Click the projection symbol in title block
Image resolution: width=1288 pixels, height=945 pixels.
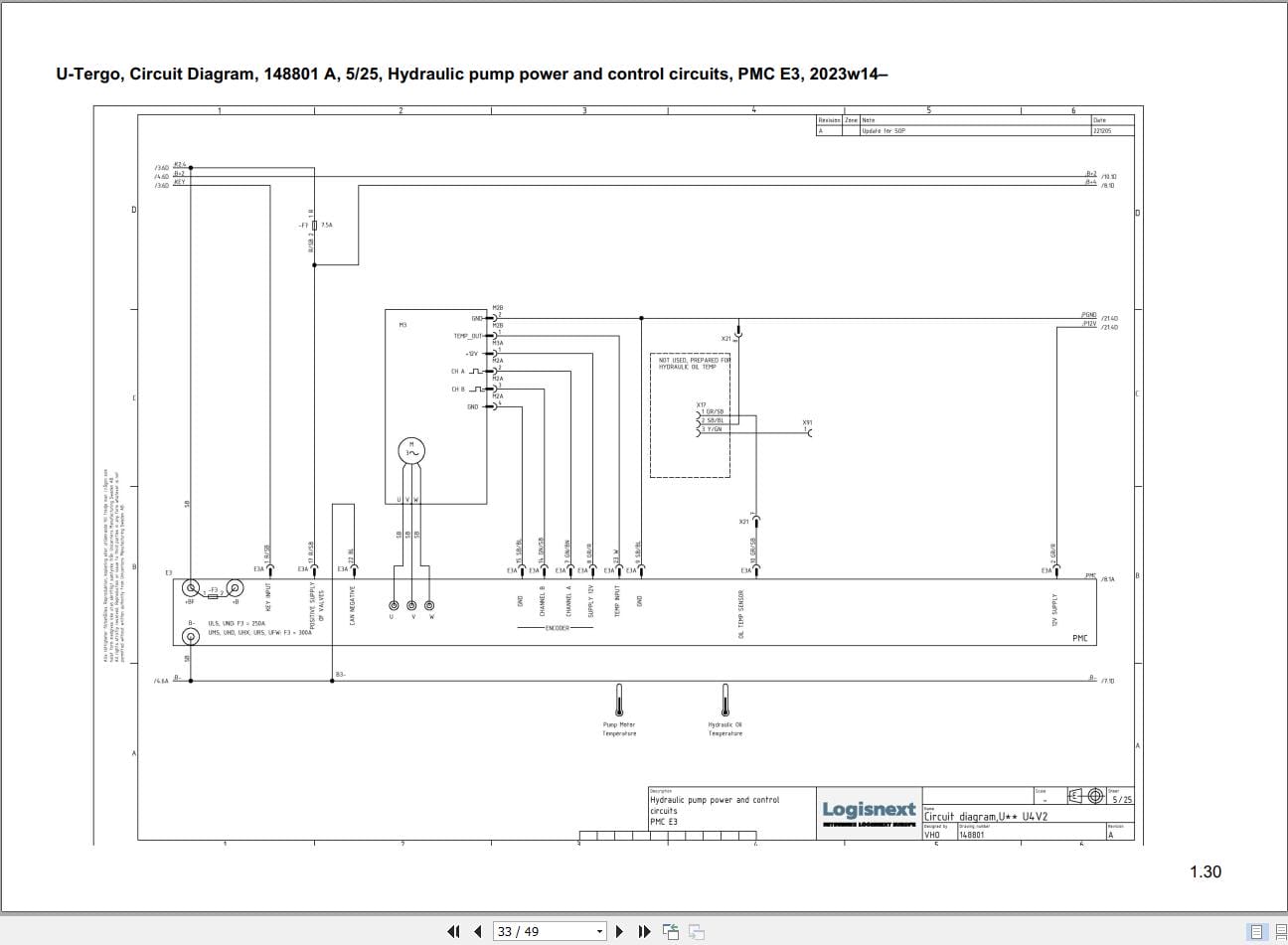[x=1086, y=796]
